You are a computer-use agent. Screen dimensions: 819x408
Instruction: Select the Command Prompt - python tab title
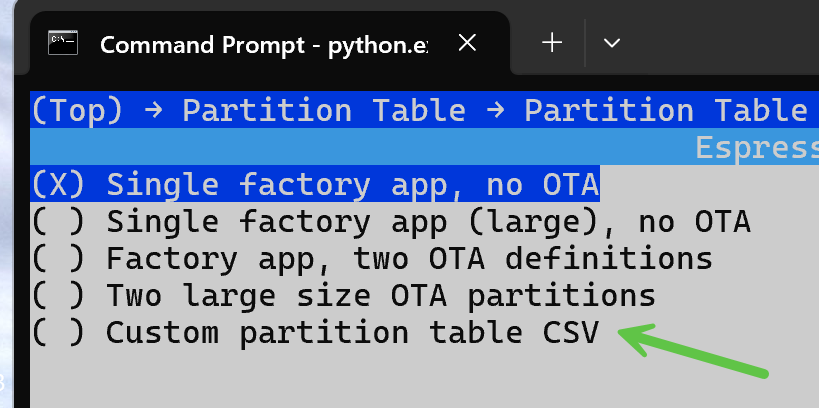(x=263, y=44)
